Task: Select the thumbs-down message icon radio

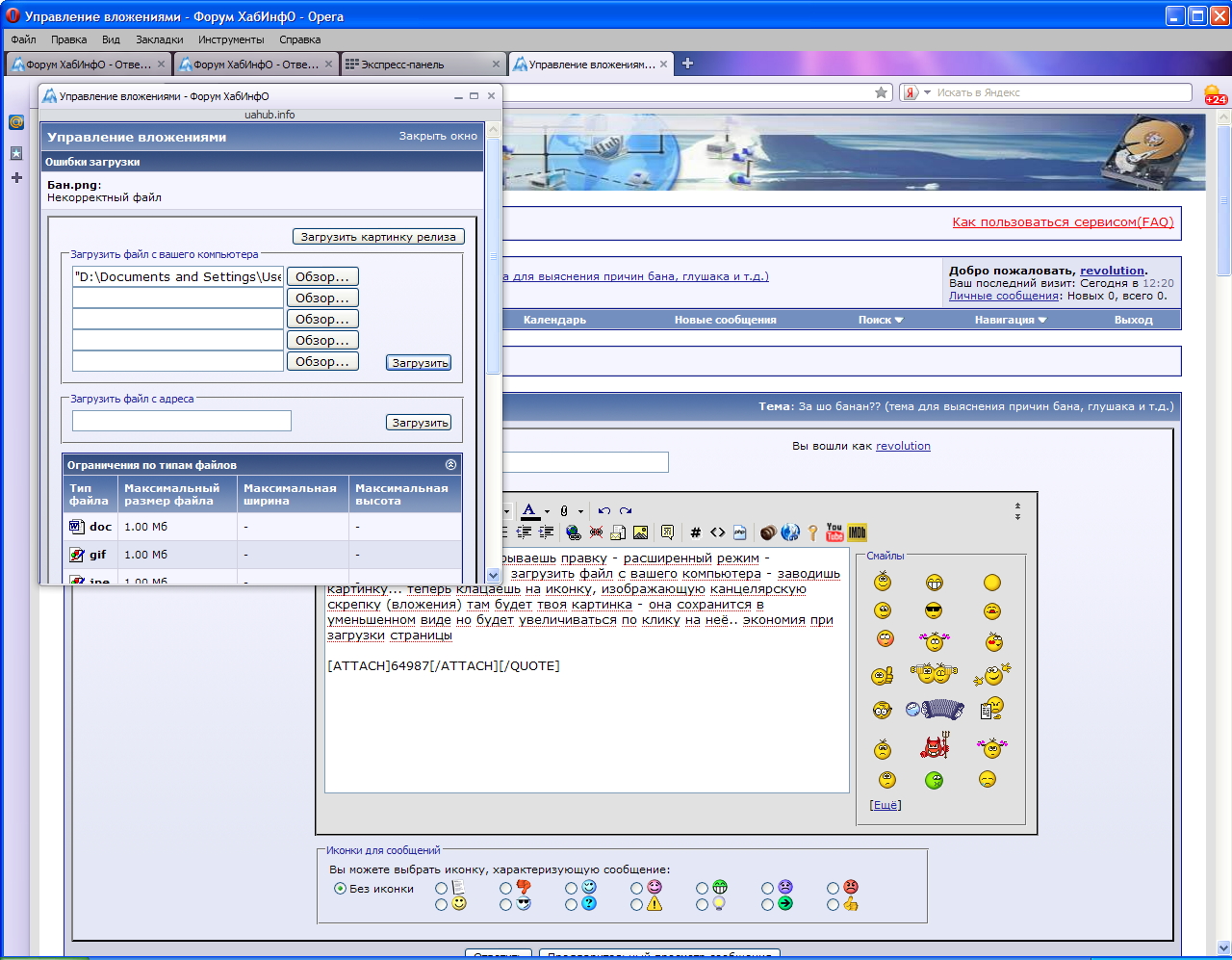Action: click(505, 888)
